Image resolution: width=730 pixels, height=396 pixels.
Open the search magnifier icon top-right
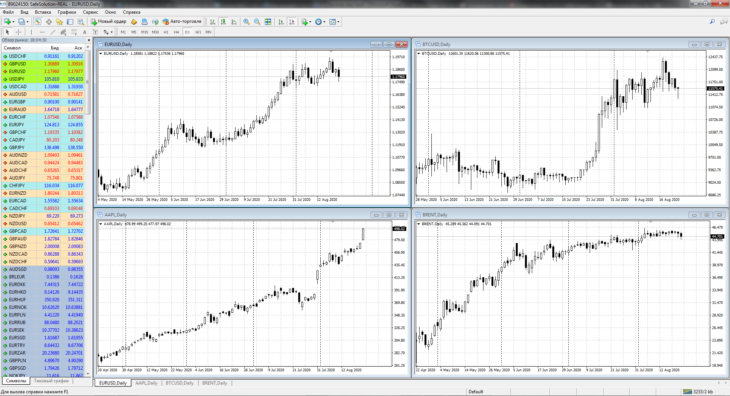712,22
